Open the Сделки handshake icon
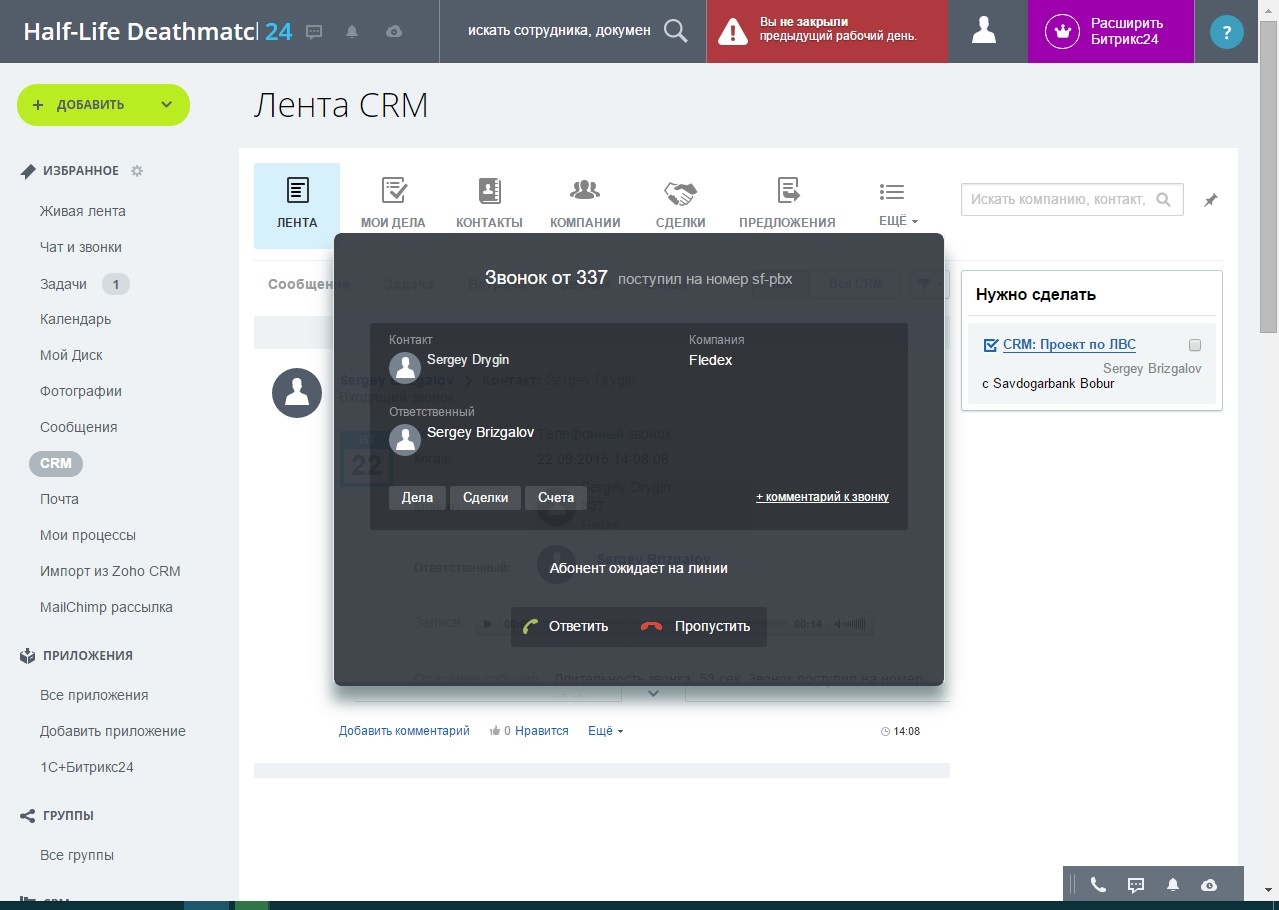 tap(680, 192)
